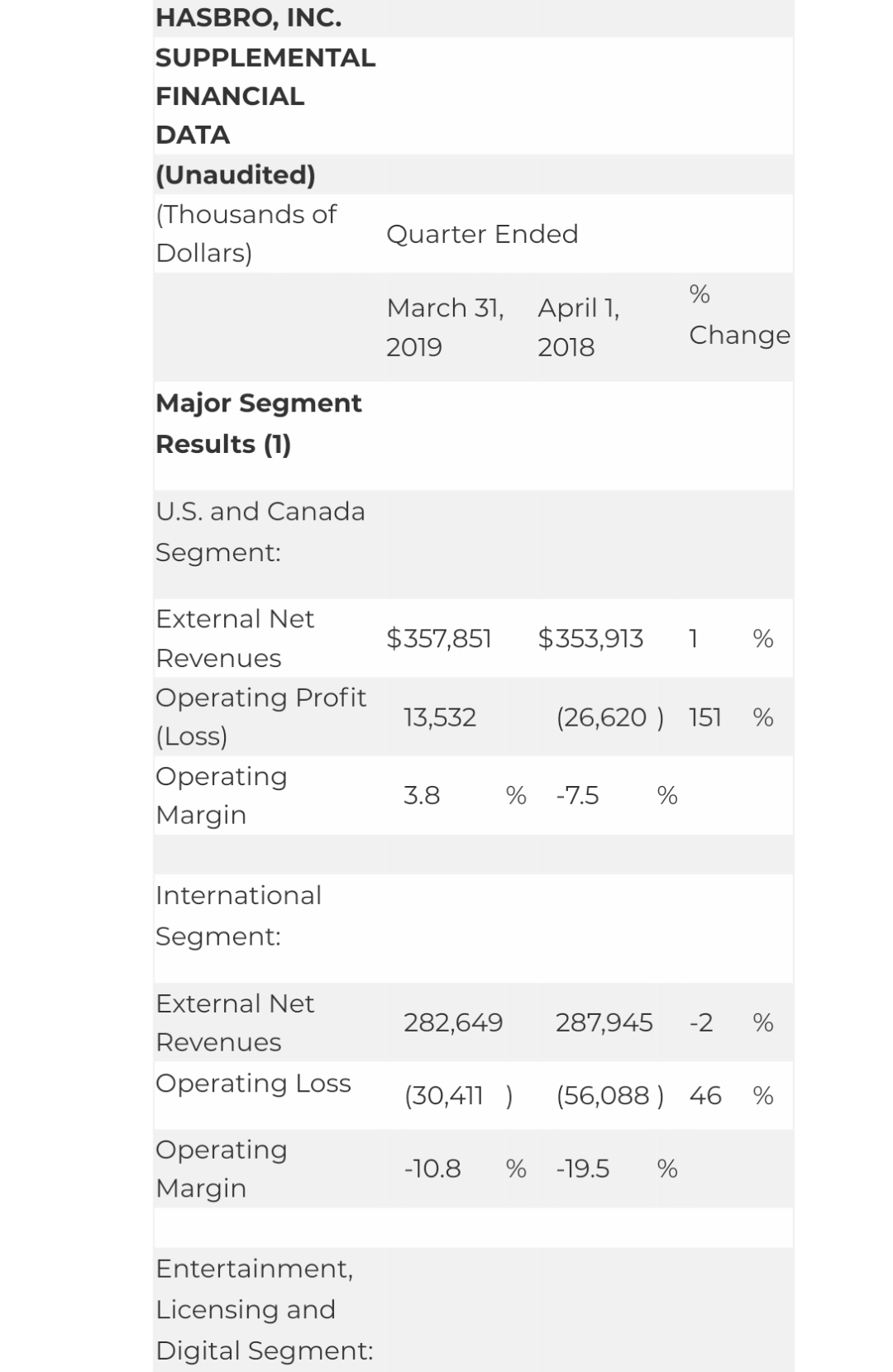Click the $353,913 revenue value

point(590,638)
